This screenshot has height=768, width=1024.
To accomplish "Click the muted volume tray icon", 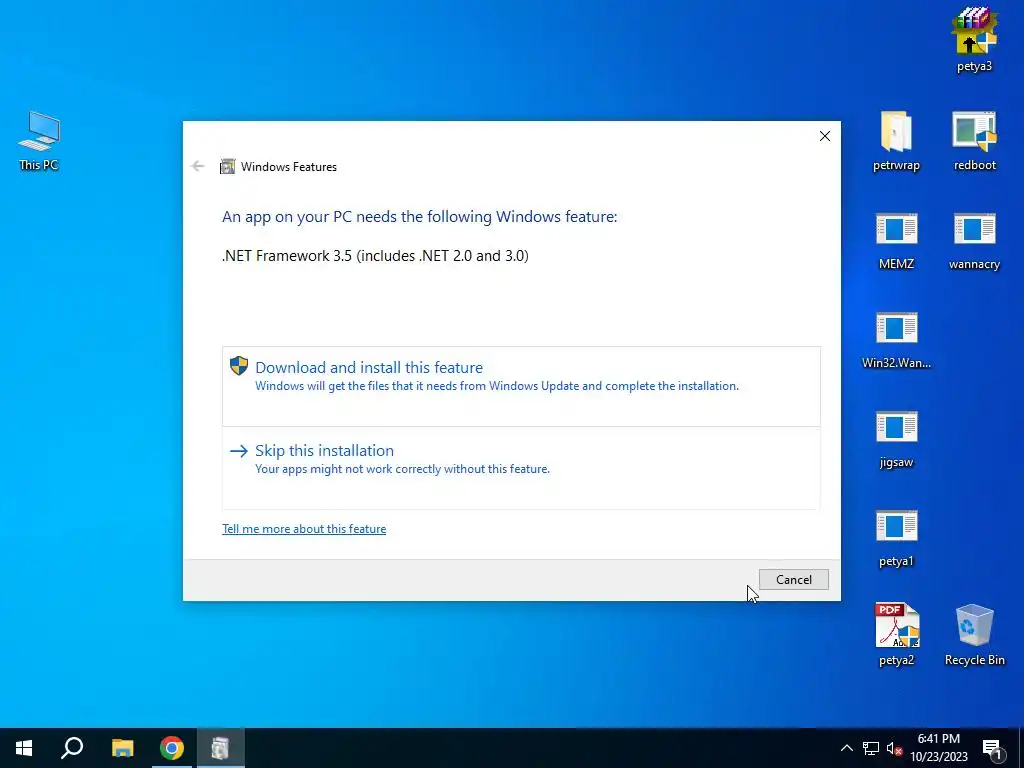I will coord(894,748).
